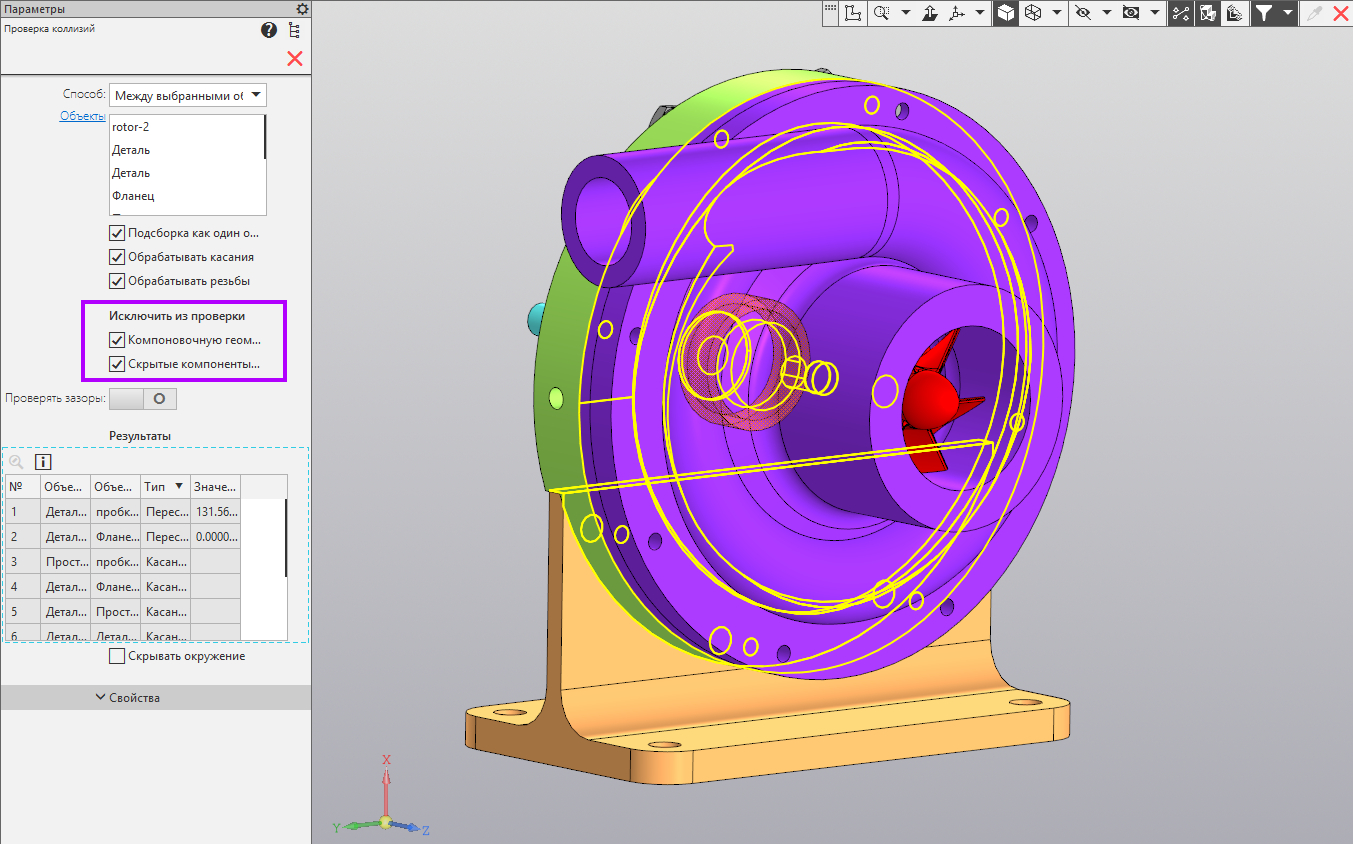Close the collision check with red X
This screenshot has height=844, width=1353.
pos(295,58)
